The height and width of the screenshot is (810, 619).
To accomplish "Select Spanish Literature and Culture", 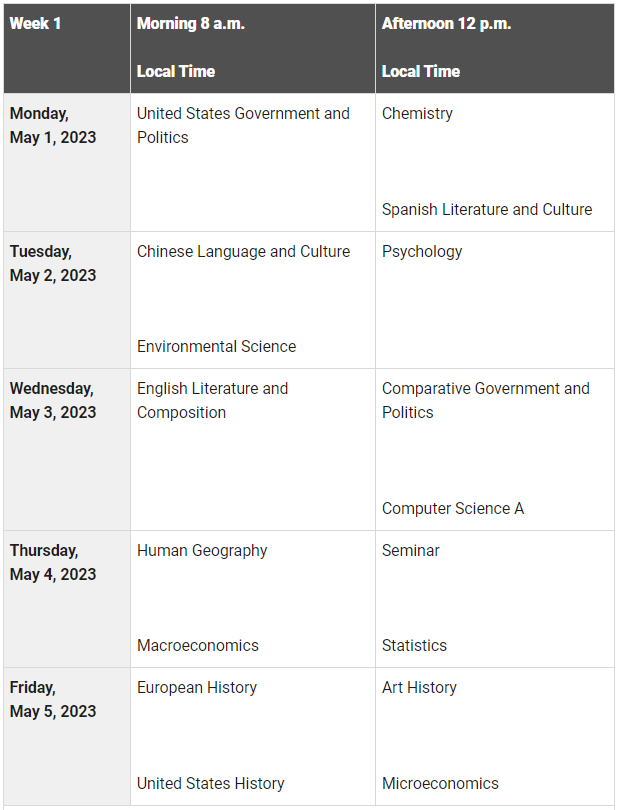I will [486, 210].
